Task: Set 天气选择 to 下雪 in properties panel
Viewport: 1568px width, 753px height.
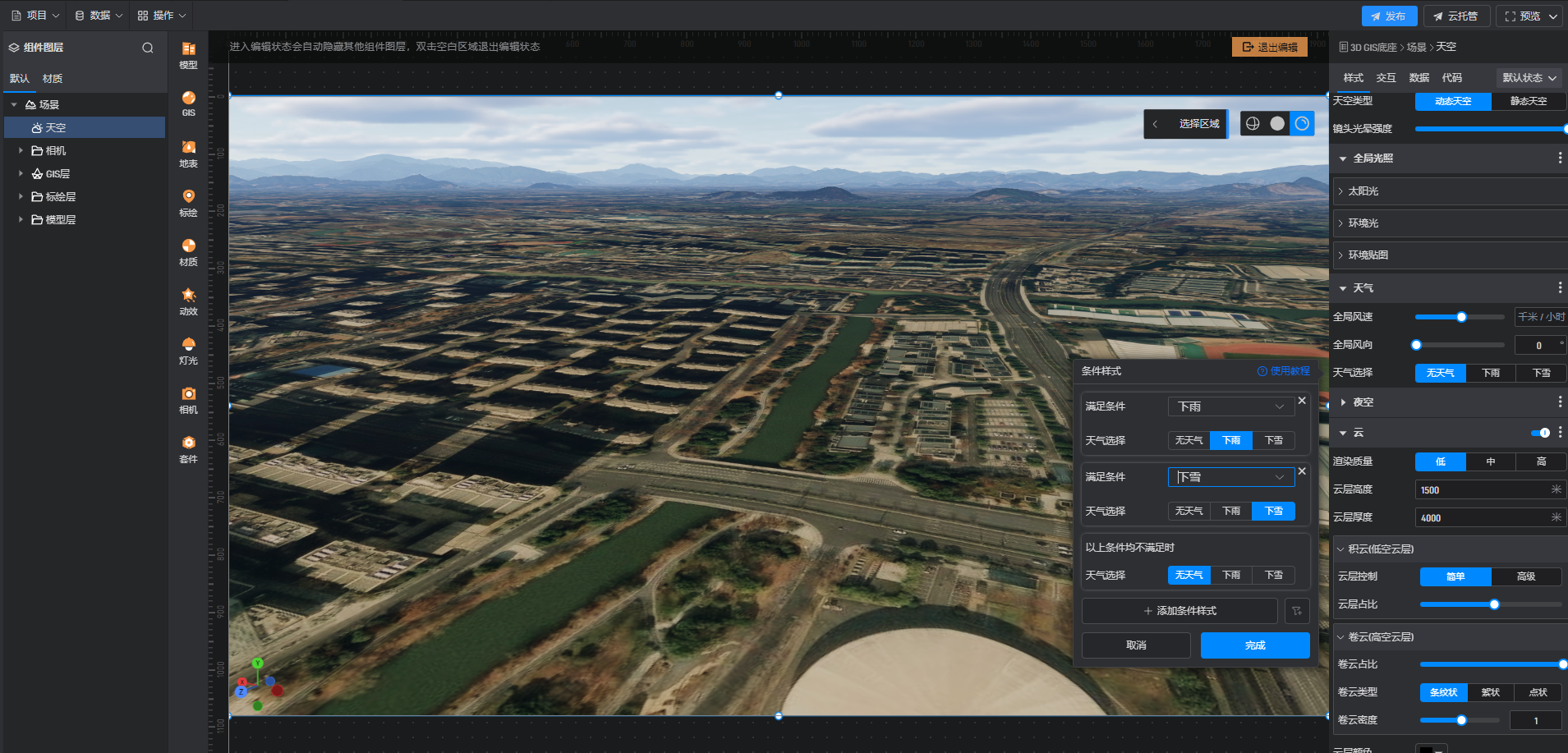Action: click(x=1541, y=373)
